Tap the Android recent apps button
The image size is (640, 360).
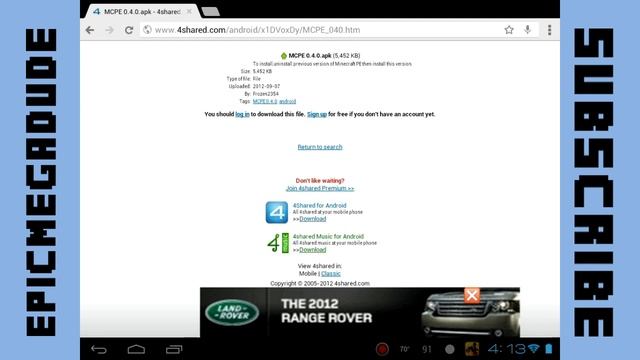pyautogui.click(x=174, y=349)
